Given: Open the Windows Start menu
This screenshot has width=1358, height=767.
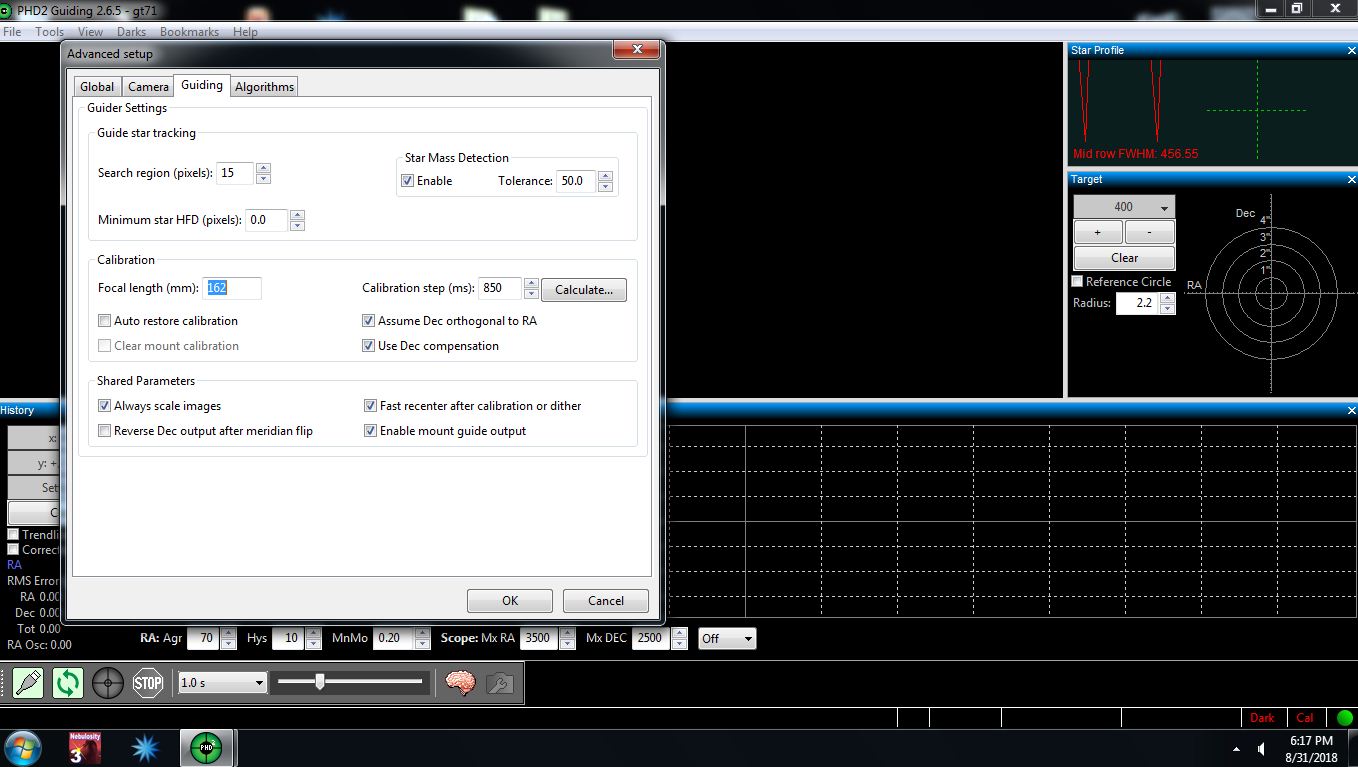Looking at the screenshot, I should [23, 748].
